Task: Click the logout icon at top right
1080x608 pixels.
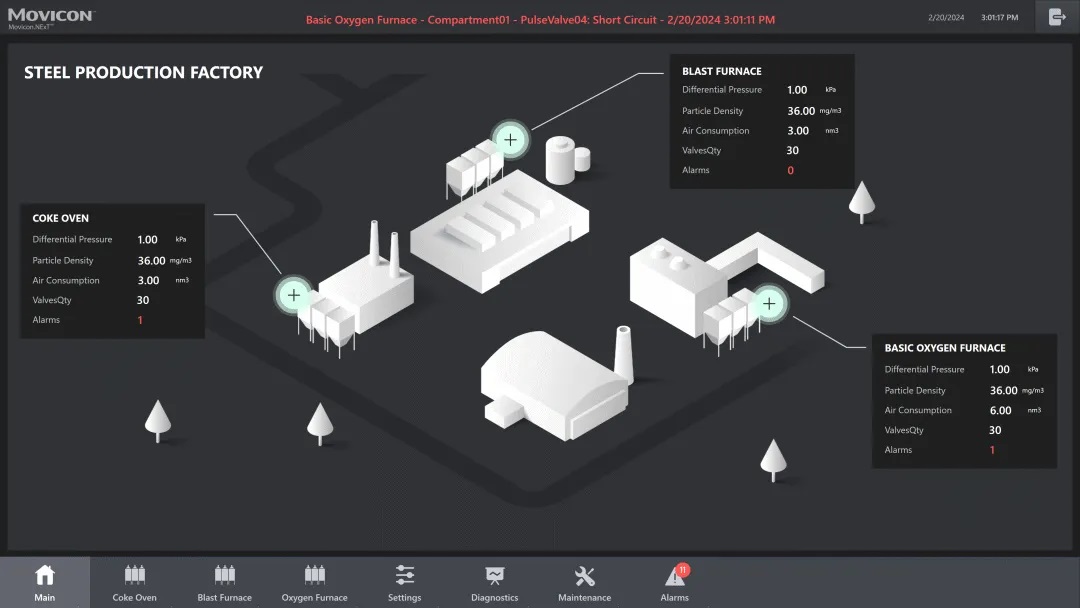Action: point(1057,17)
